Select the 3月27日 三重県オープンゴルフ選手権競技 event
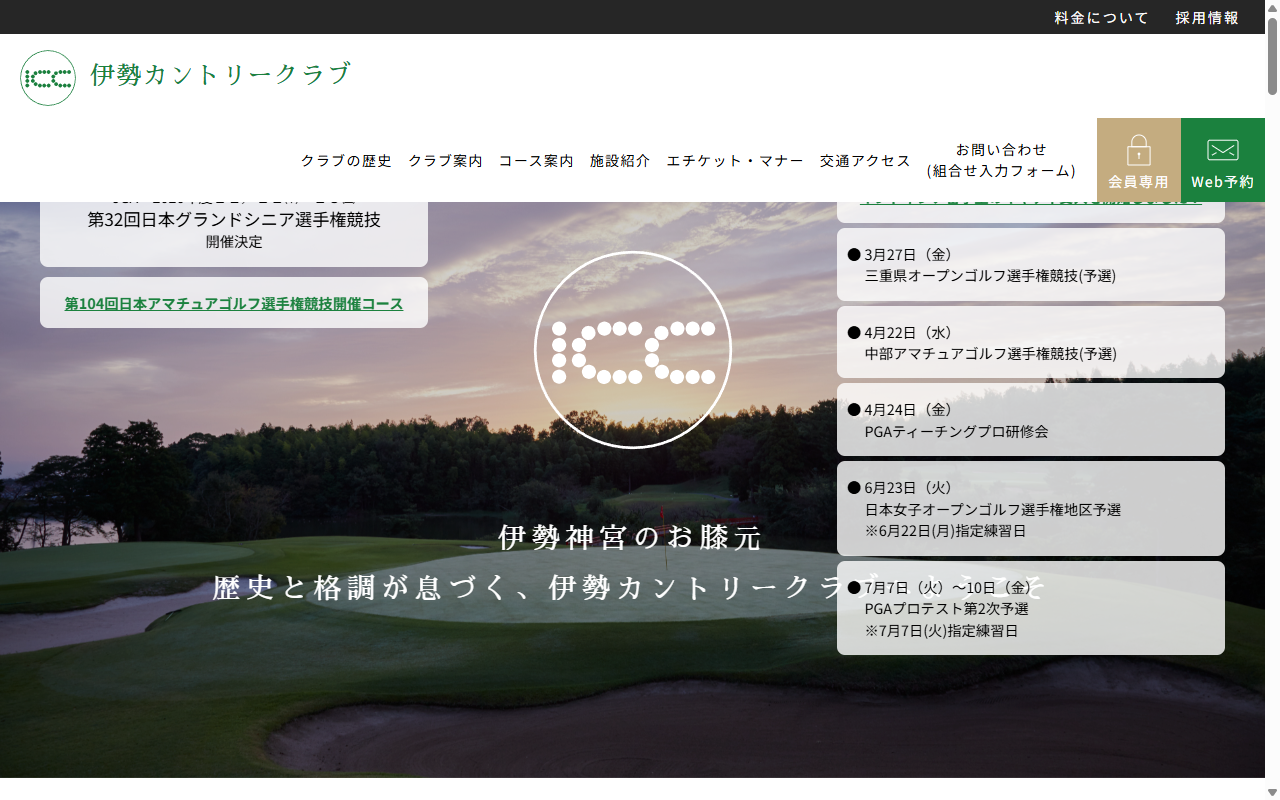This screenshot has height=800, width=1280. click(1031, 265)
